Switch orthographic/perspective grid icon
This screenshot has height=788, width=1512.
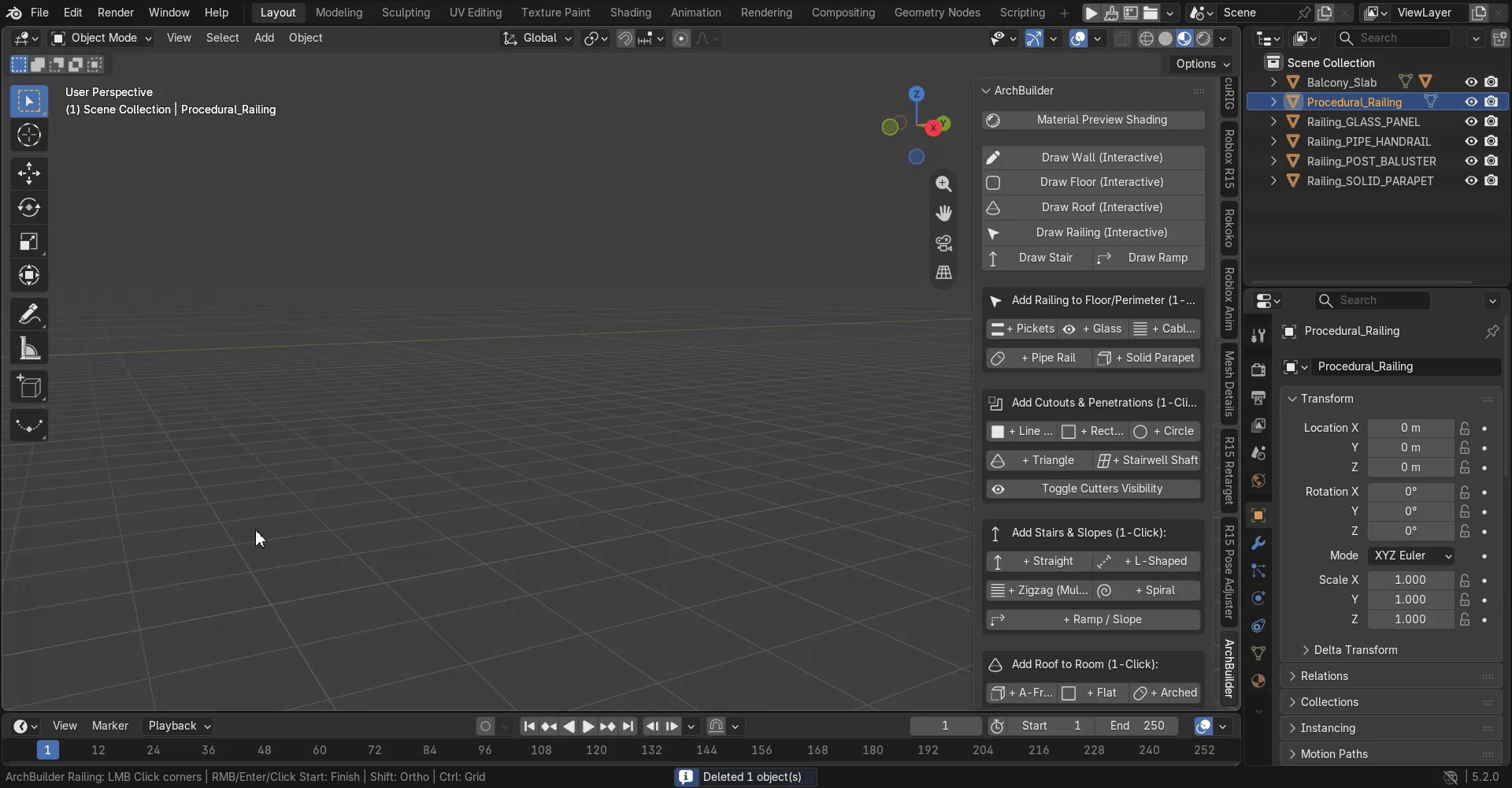point(943,273)
